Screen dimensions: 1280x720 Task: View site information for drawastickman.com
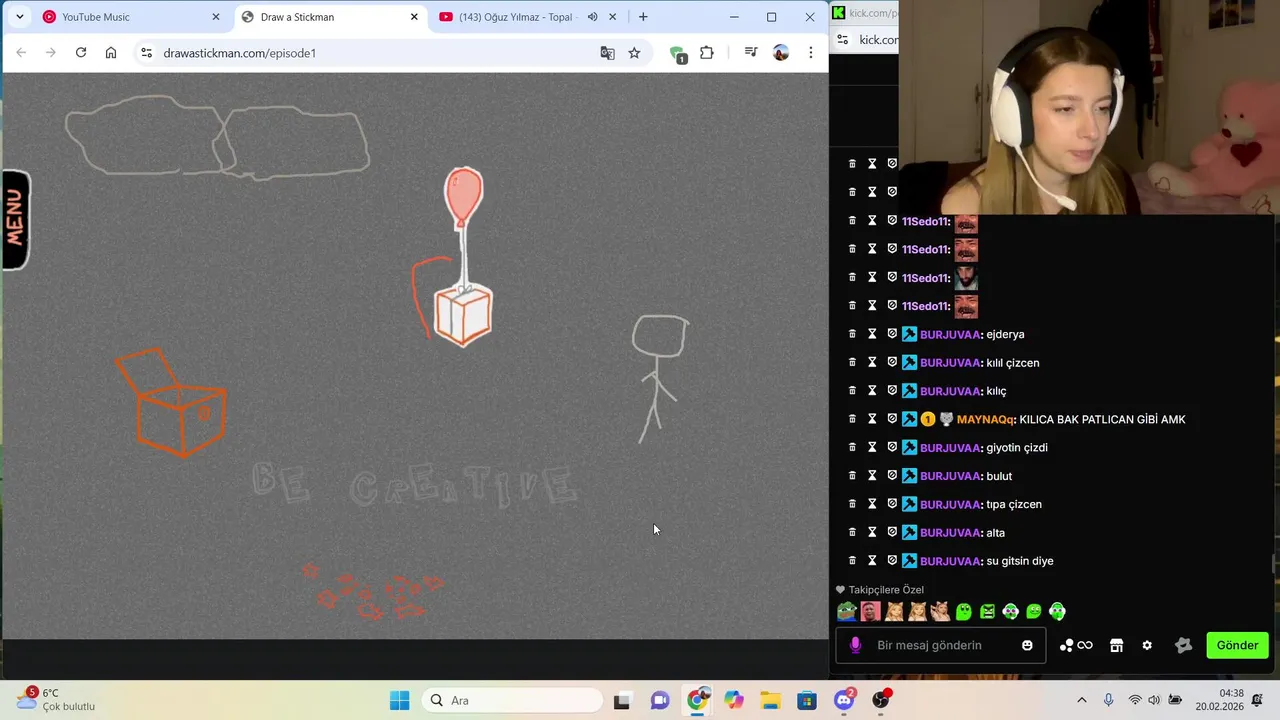click(x=147, y=53)
